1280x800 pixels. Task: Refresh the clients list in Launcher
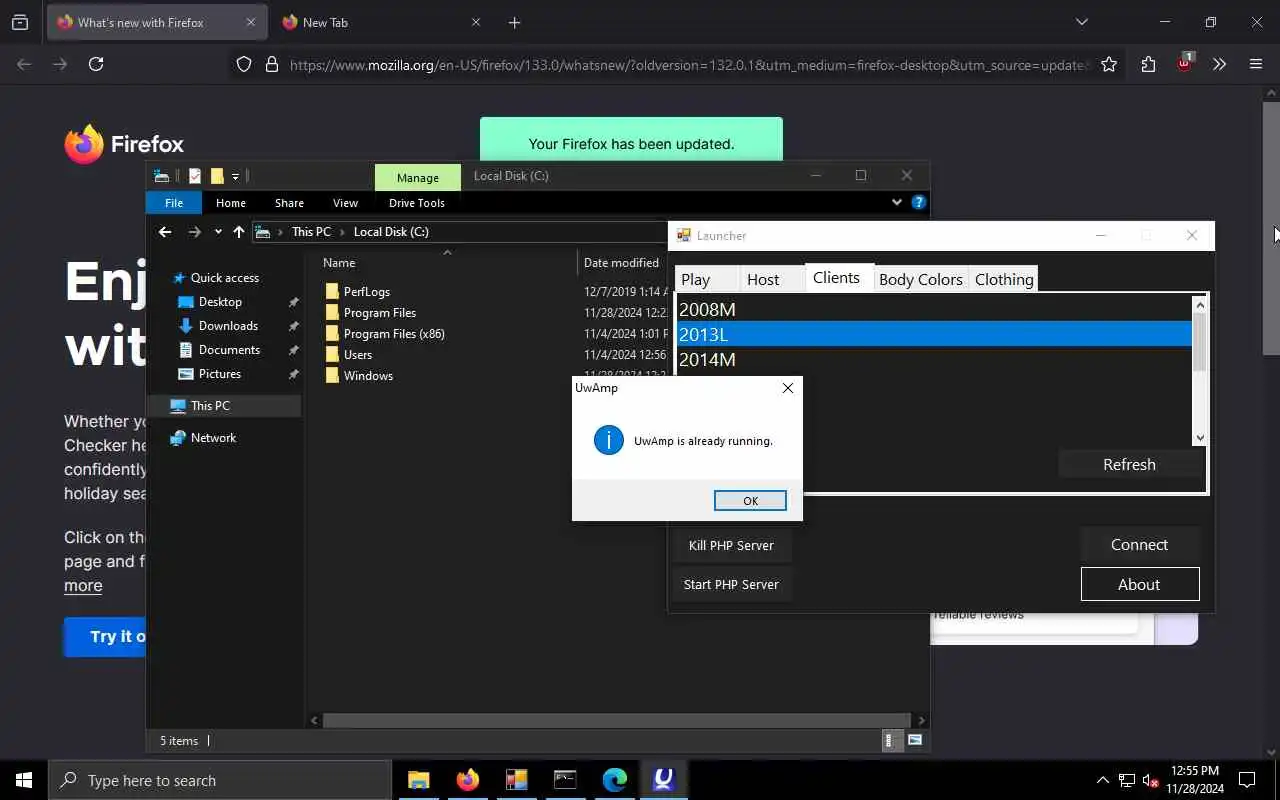coord(1129,465)
